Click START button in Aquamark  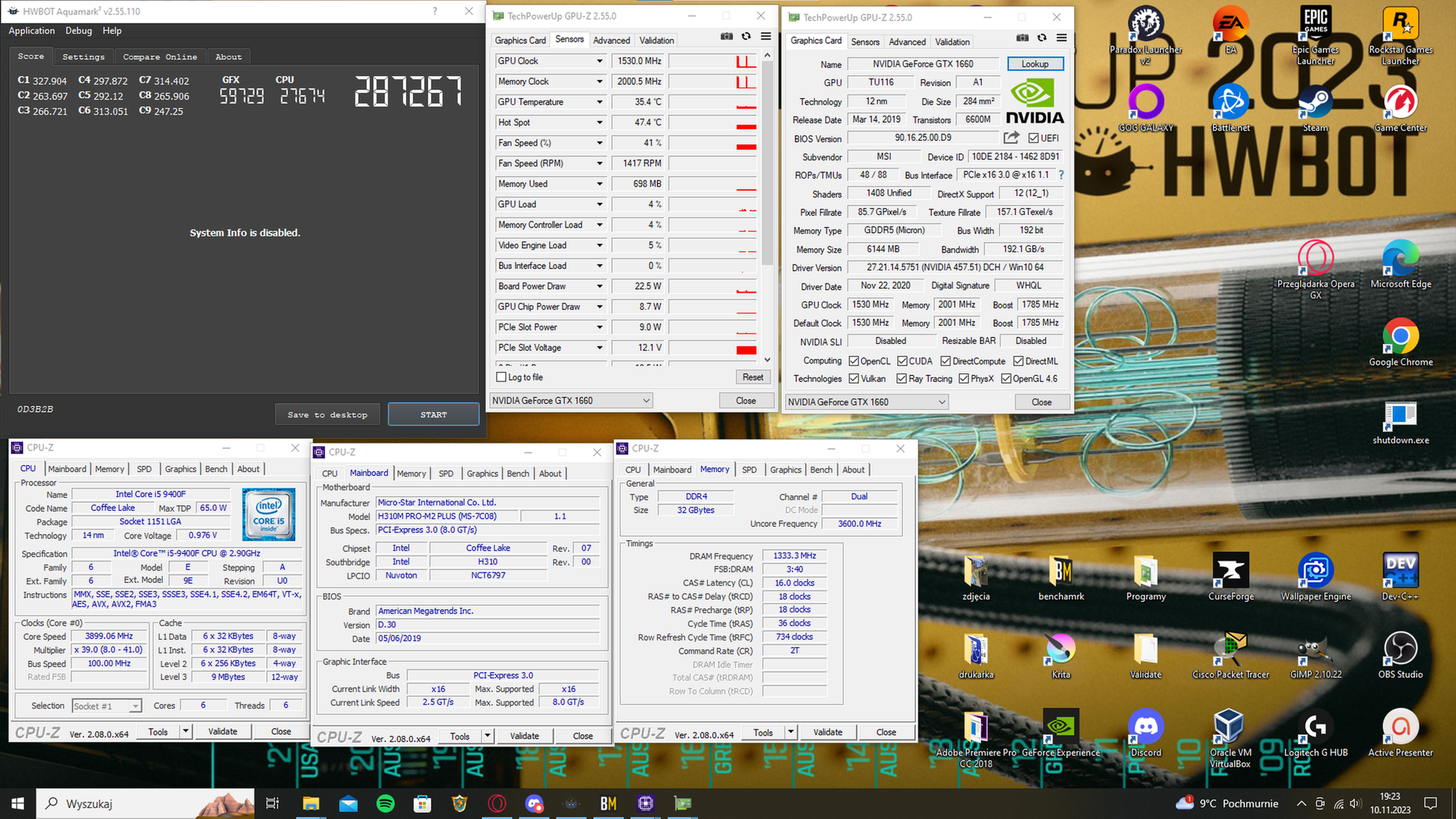[x=434, y=415]
